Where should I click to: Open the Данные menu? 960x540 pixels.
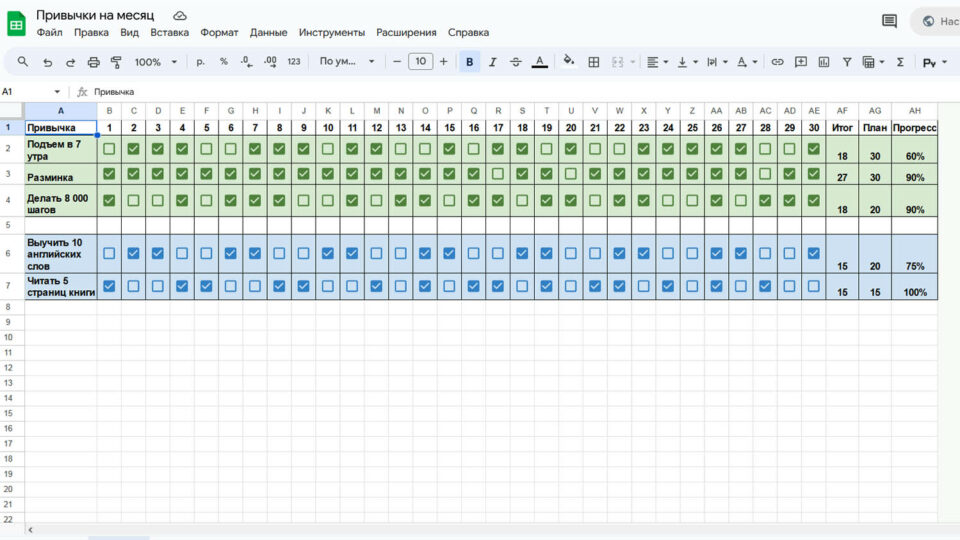tap(268, 32)
